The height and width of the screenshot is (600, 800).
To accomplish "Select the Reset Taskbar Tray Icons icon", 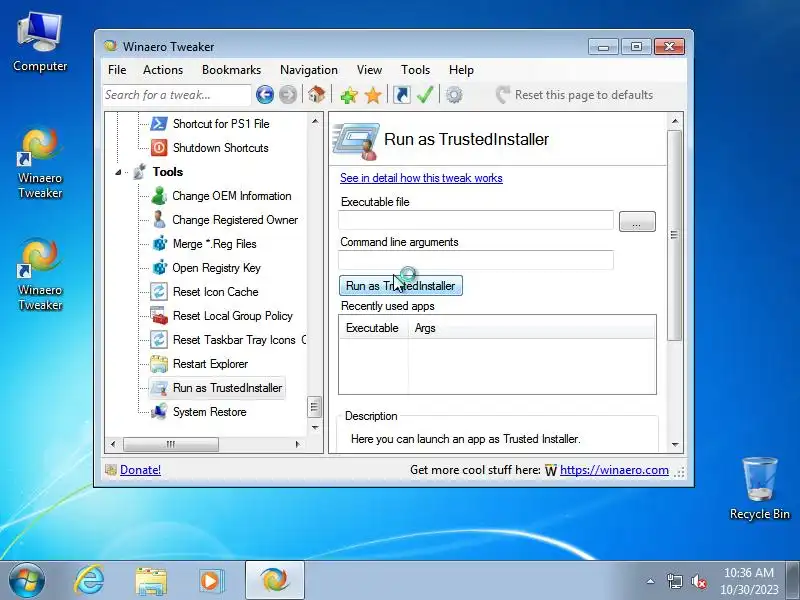I will click(159, 339).
